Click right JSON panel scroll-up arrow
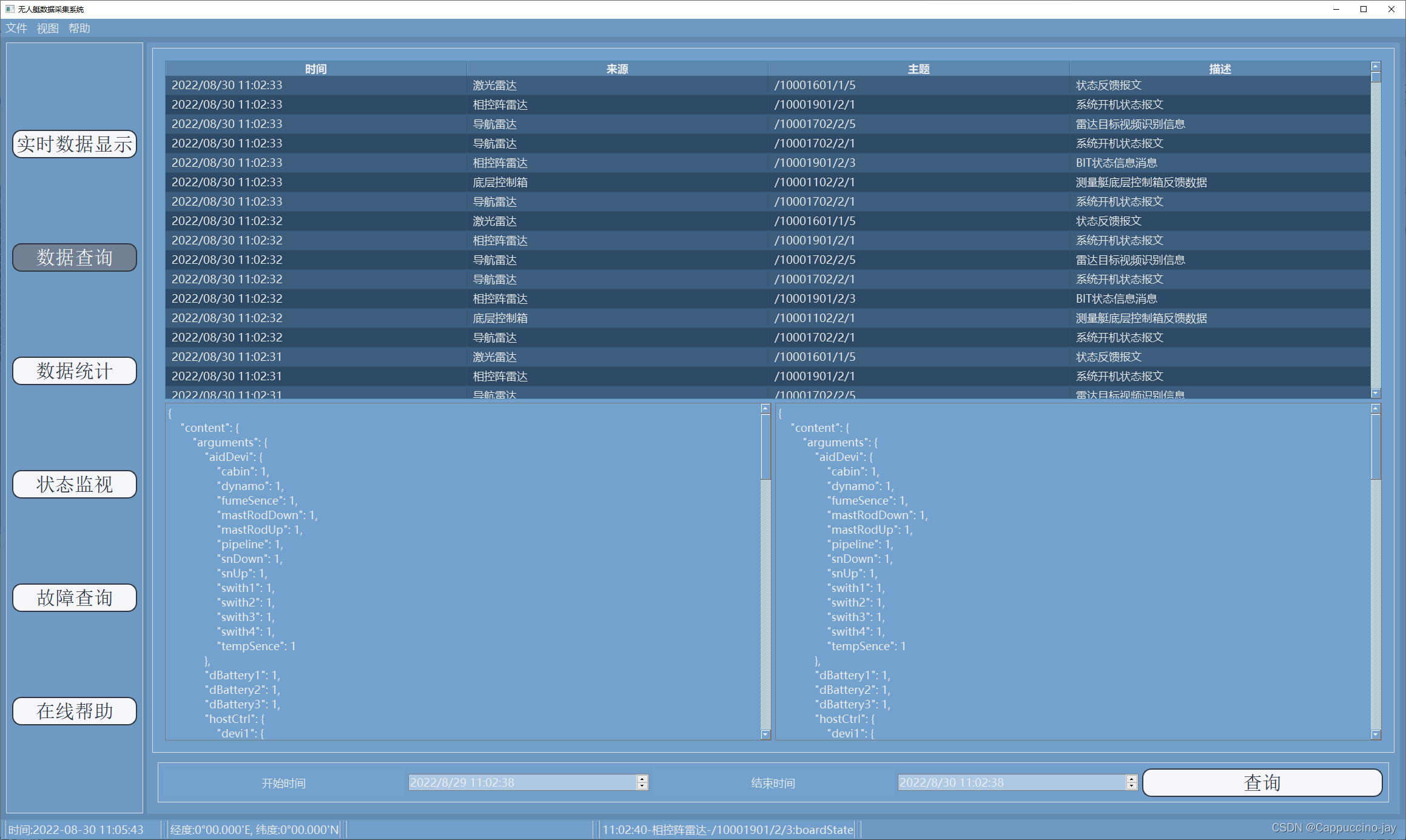This screenshot has height=840, width=1406. click(1376, 409)
